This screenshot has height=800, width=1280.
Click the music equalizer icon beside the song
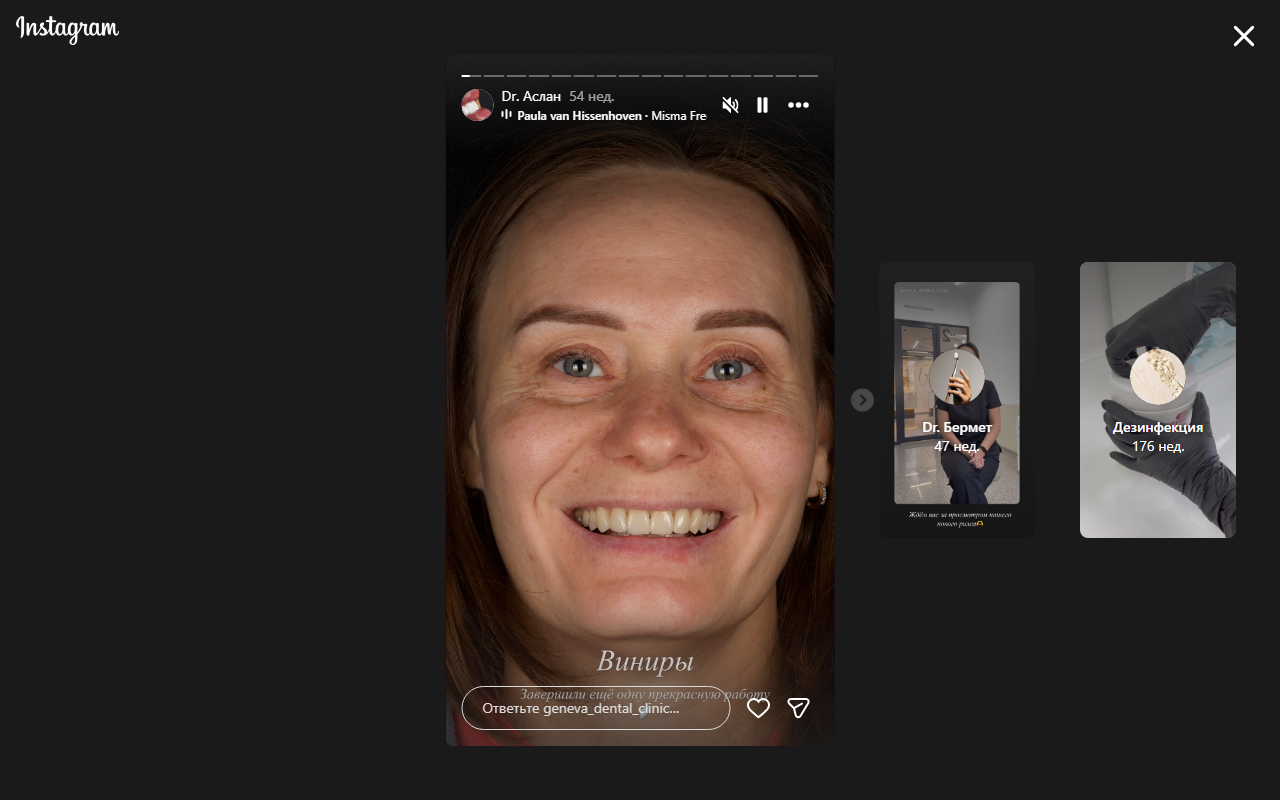coord(507,116)
